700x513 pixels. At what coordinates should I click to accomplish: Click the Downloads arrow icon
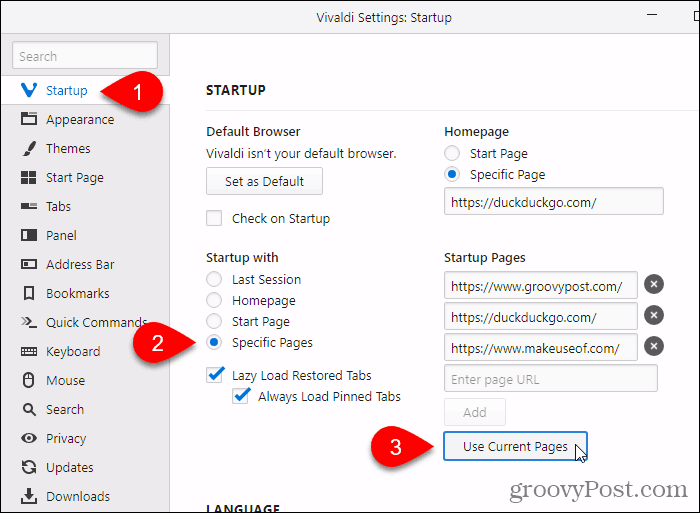tap(29, 496)
